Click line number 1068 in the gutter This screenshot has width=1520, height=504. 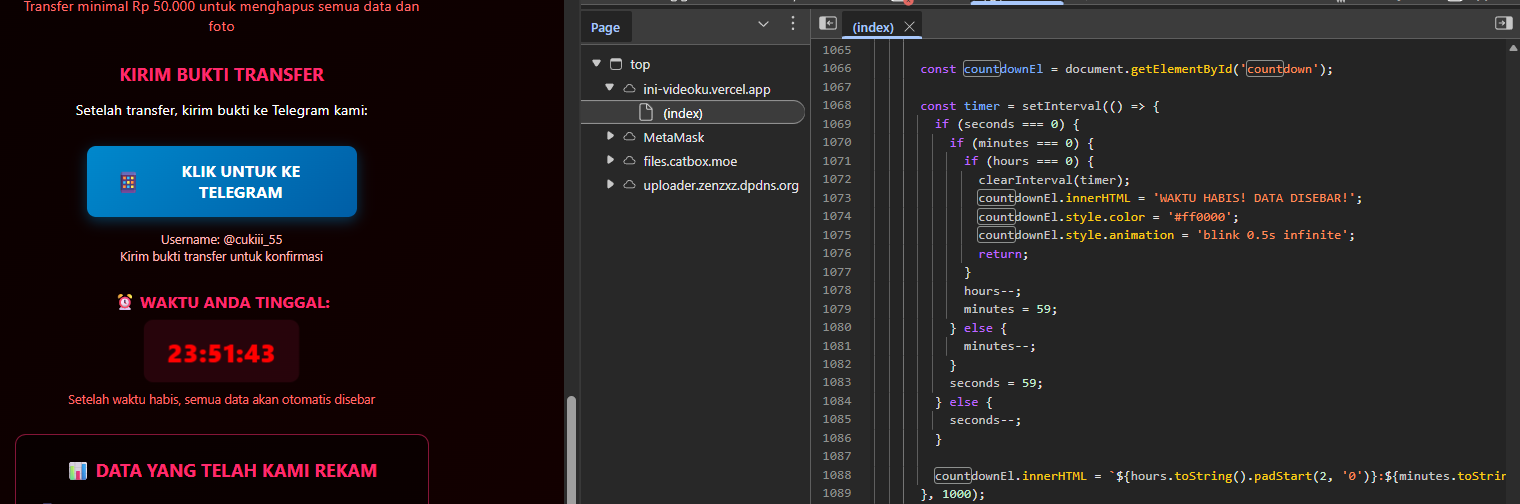click(x=836, y=106)
